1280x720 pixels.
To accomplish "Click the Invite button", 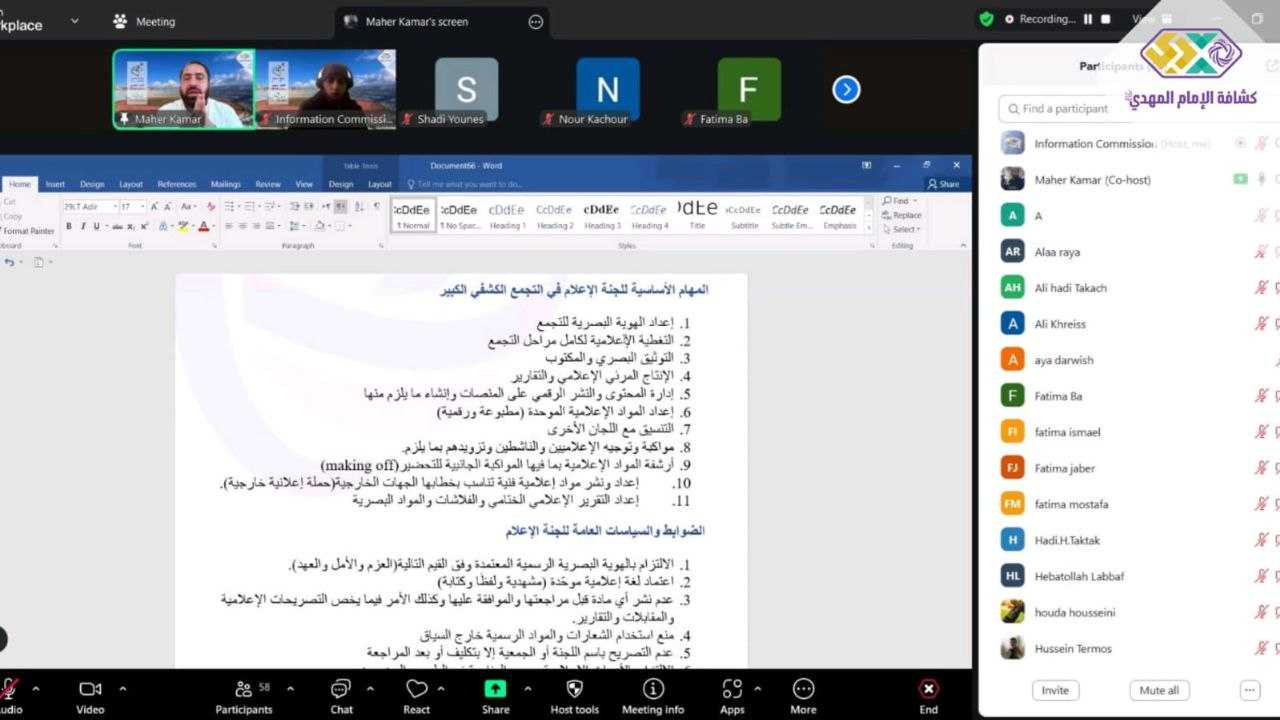I will 1055,690.
